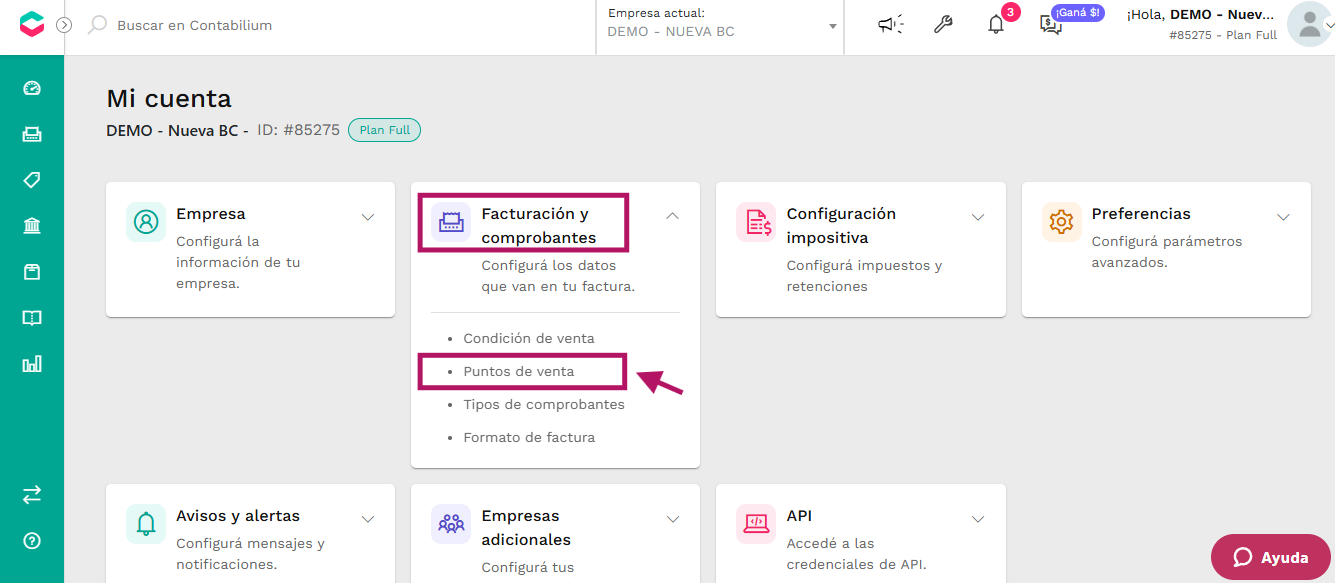Expand the Empresa card chevron
The image size is (1335, 583).
(368, 216)
